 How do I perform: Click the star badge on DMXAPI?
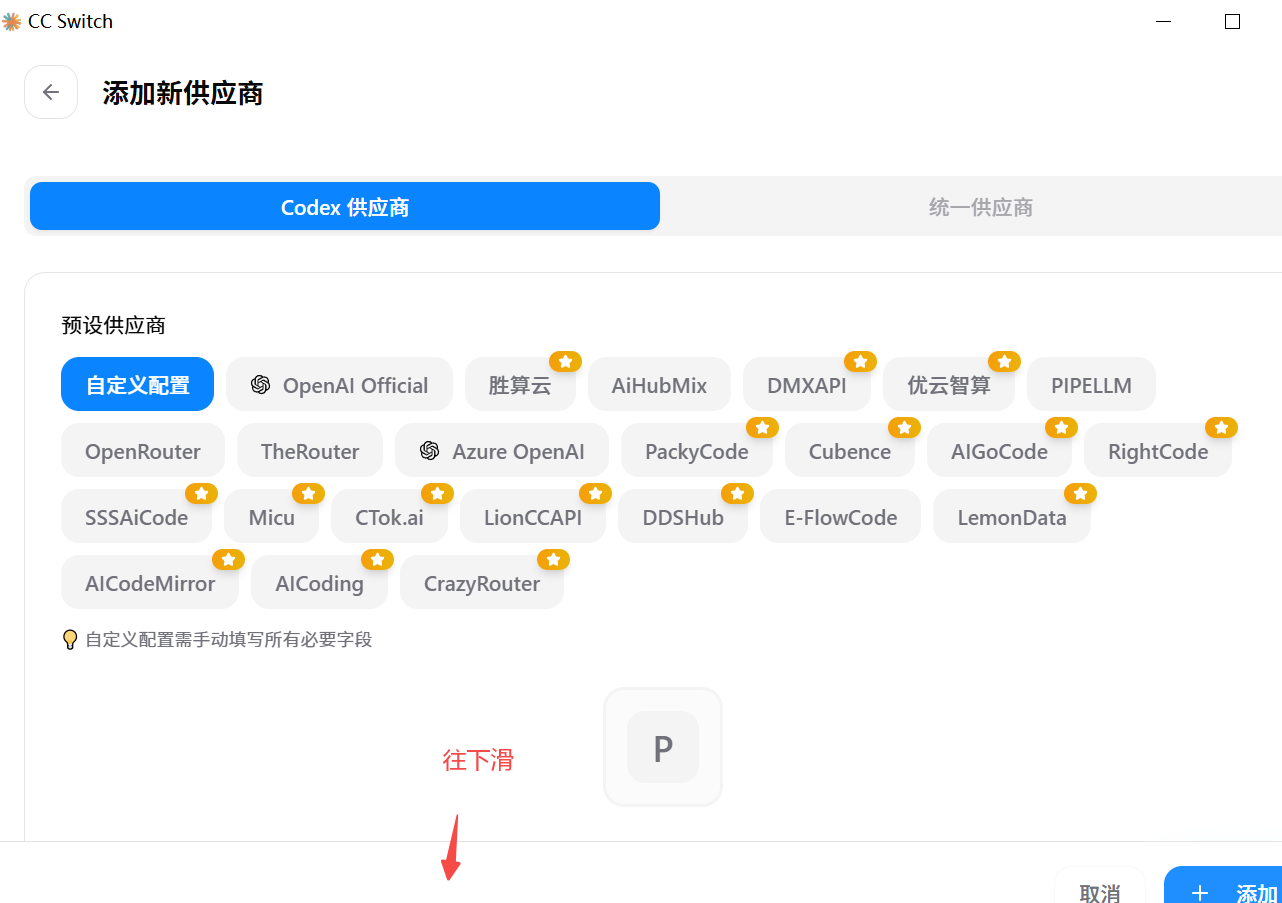(860, 361)
